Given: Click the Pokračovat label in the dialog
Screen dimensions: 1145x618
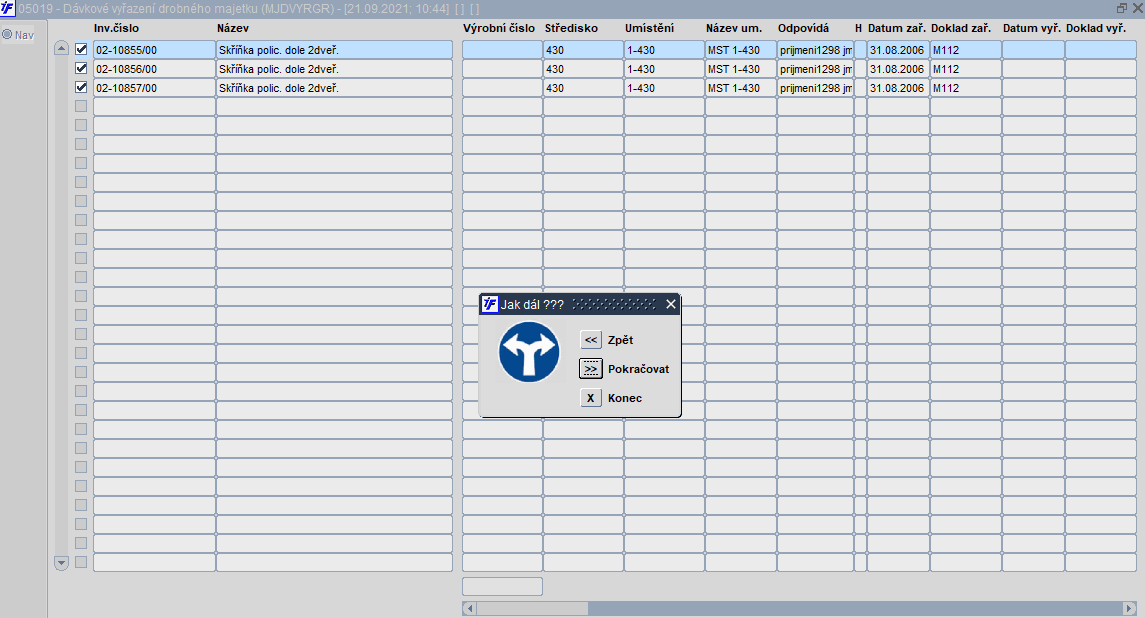Looking at the screenshot, I should point(638,369).
